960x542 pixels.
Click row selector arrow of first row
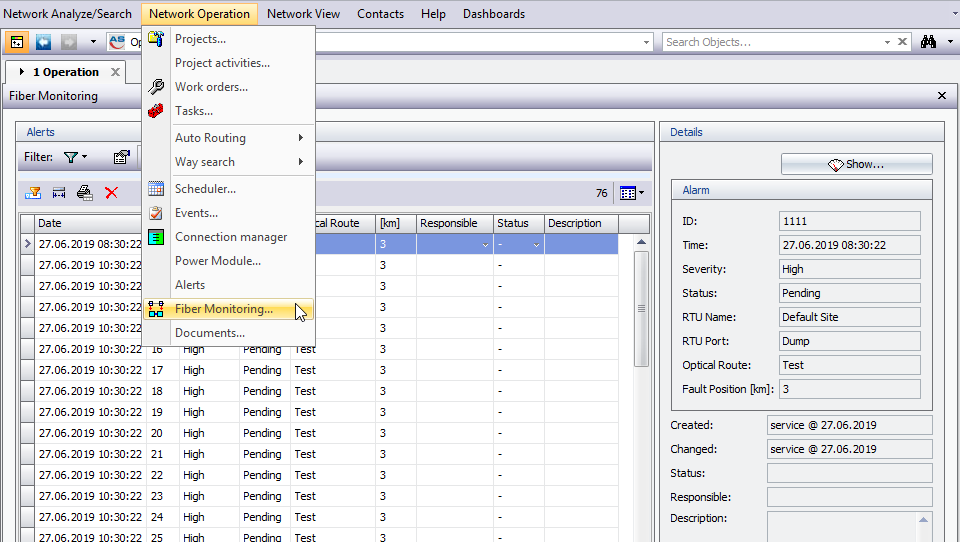(27, 244)
